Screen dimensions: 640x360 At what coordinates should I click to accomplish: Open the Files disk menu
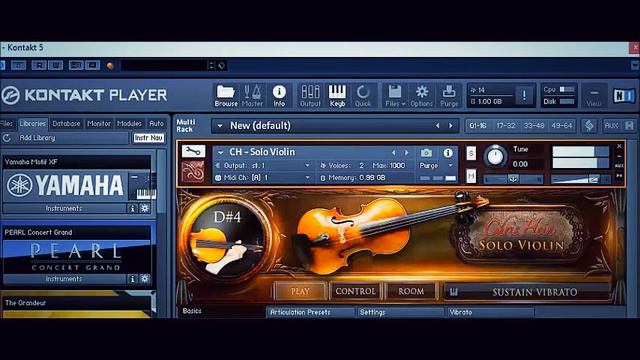(x=395, y=96)
